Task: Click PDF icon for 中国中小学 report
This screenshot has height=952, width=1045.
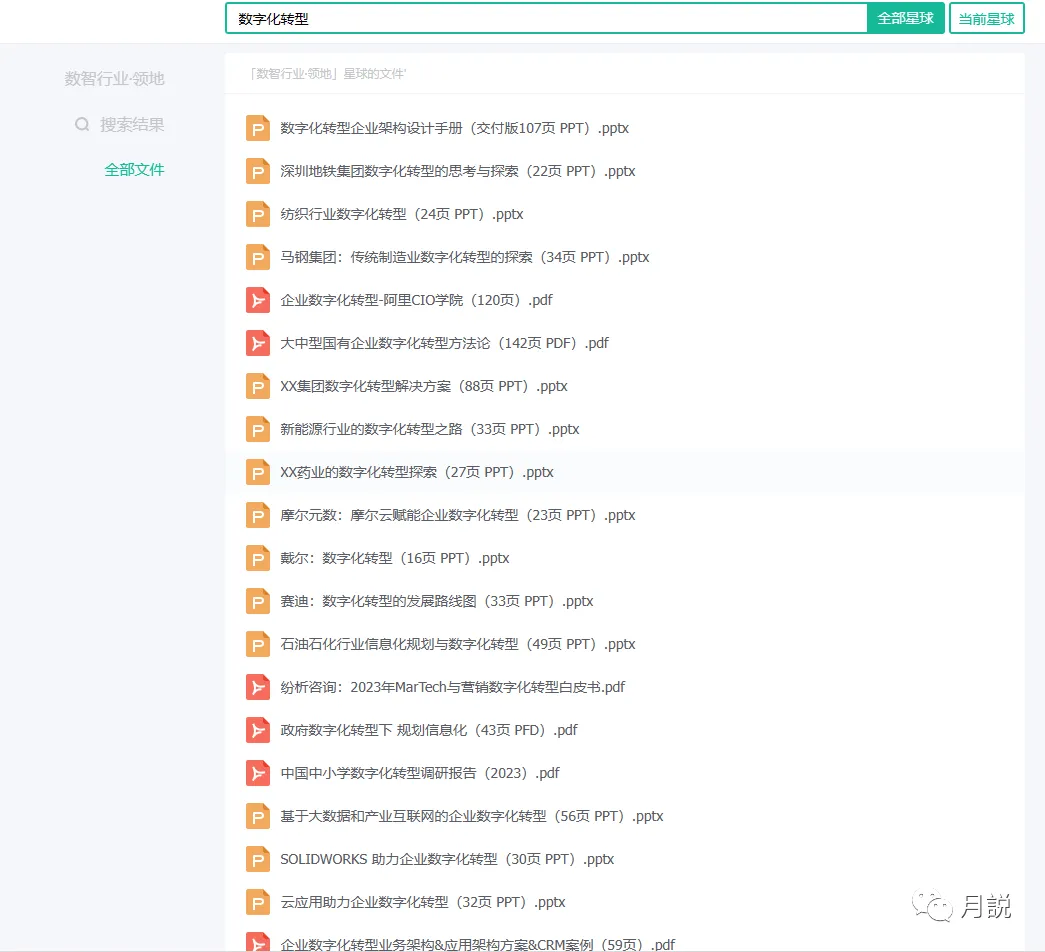Action: [258, 773]
